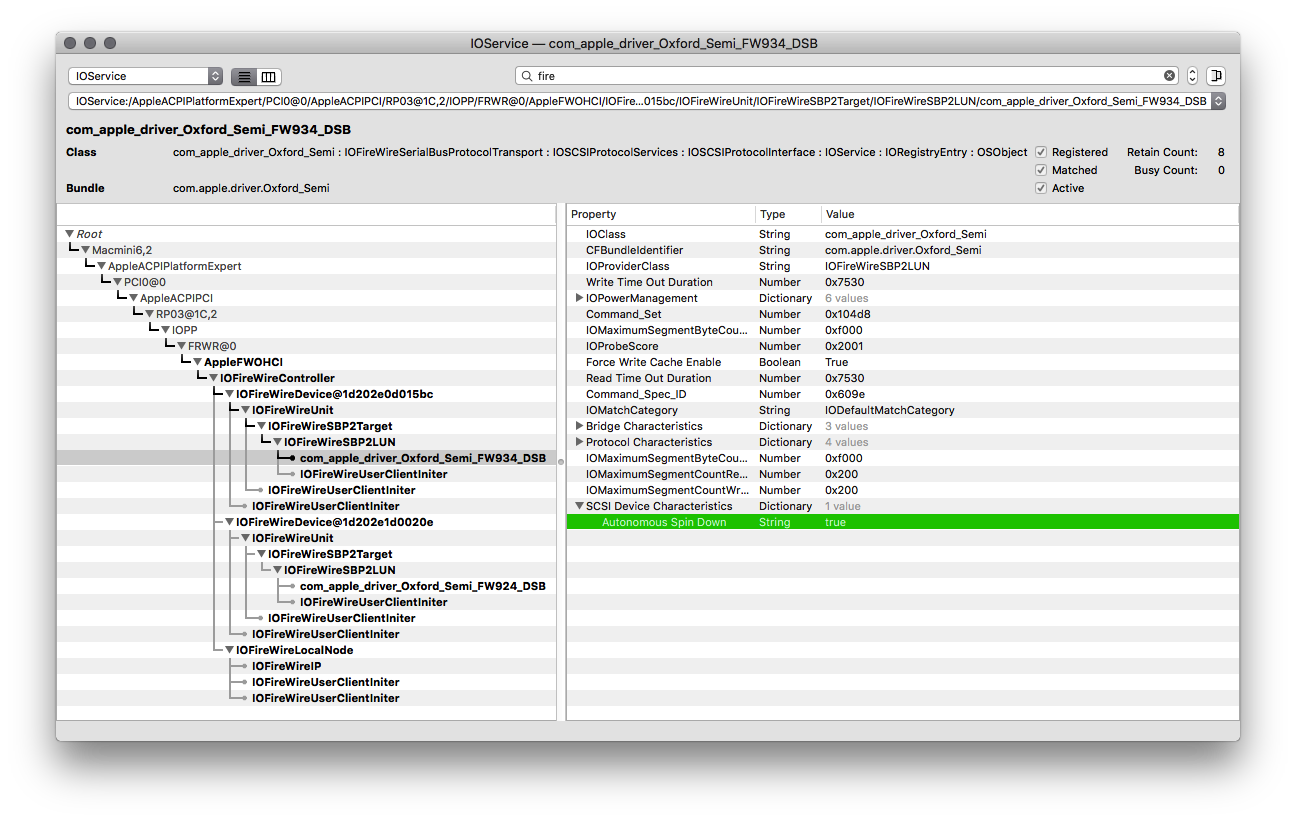The width and height of the screenshot is (1296, 821).
Task: Select the IOMaximumSegmentCountWr… property row
Action: coord(903,490)
